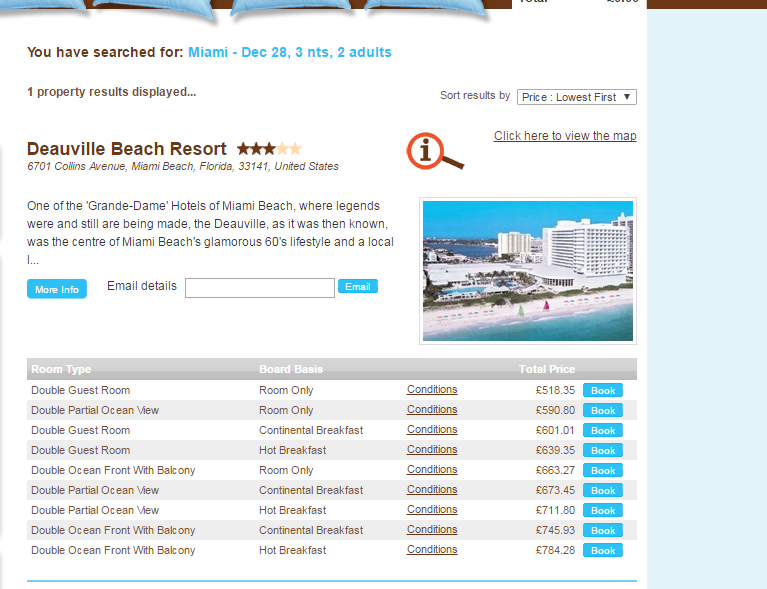
Task: Click here to view the map link
Action: point(565,136)
